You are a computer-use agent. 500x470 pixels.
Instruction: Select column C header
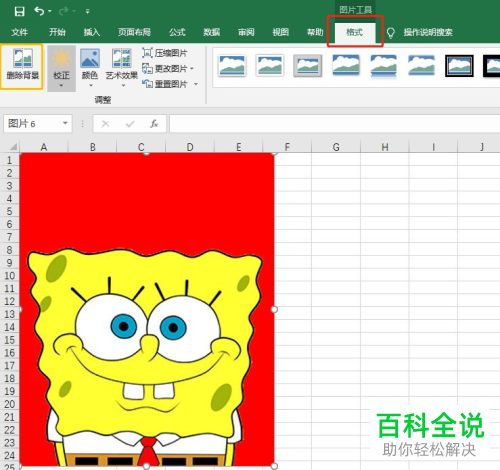click(141, 147)
